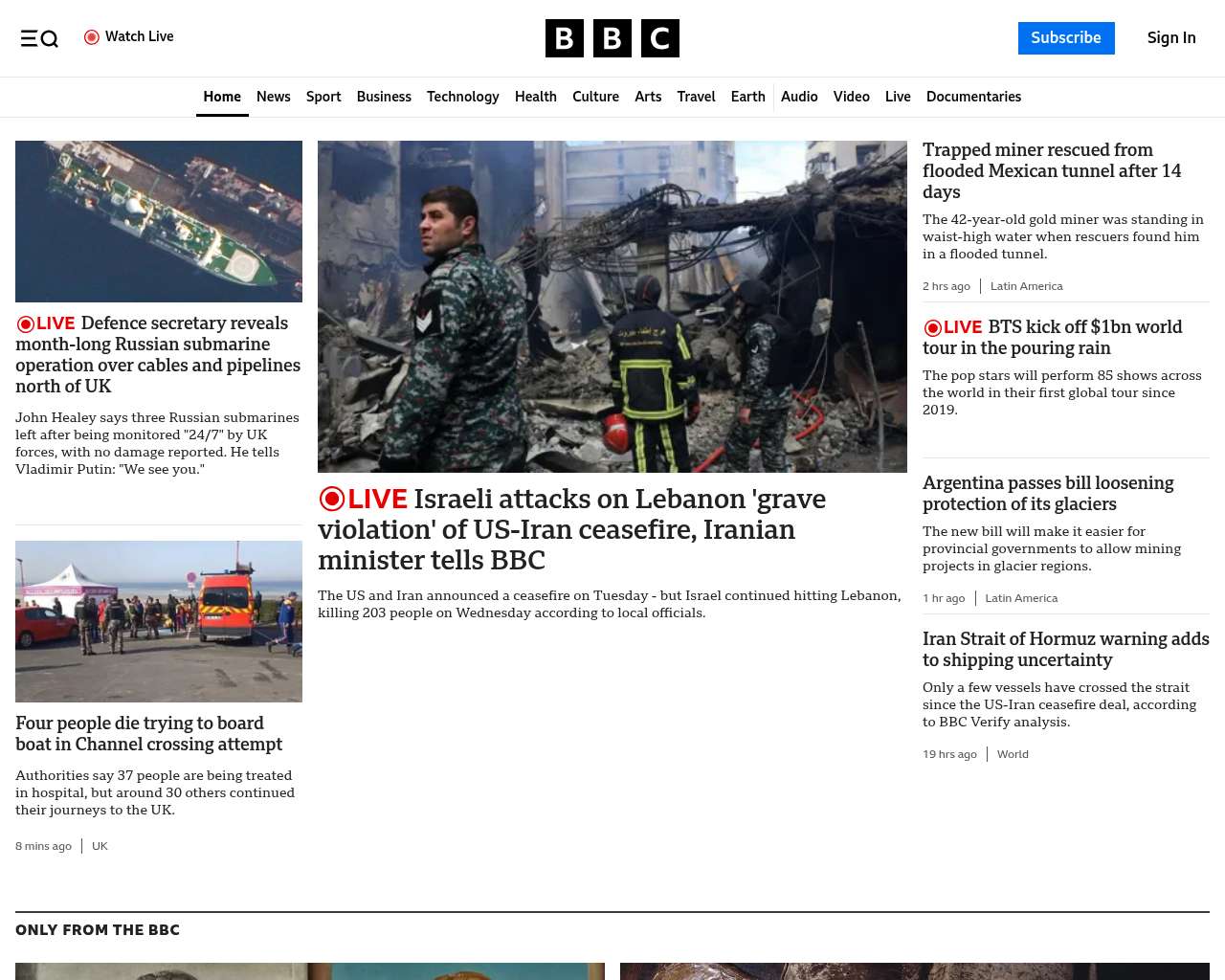Click the blue Subscribe button
The image size is (1225, 980).
tap(1066, 38)
